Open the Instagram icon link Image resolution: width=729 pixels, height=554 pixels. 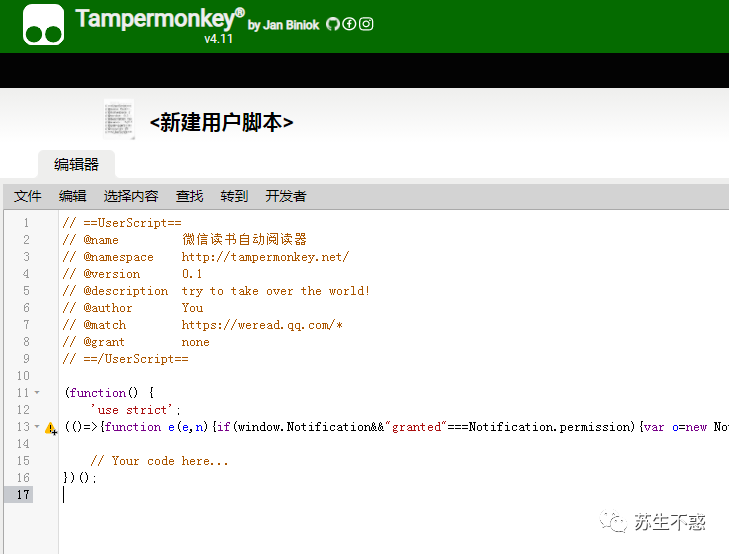click(x=366, y=24)
